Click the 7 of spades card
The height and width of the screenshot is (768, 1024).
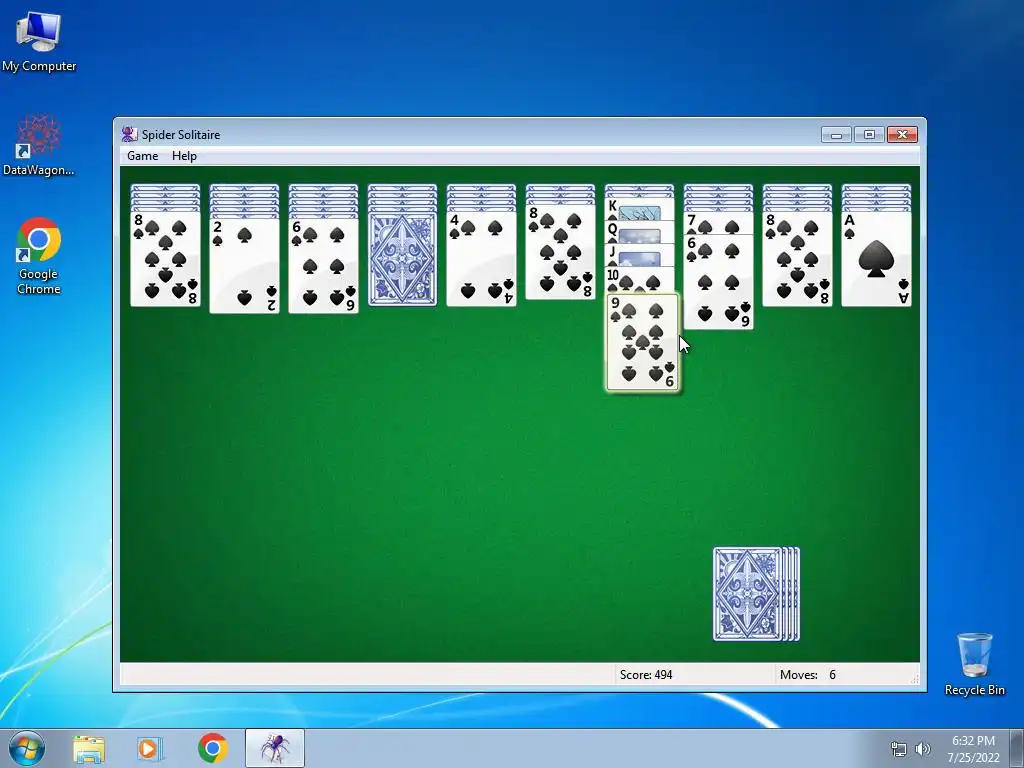[x=718, y=223]
